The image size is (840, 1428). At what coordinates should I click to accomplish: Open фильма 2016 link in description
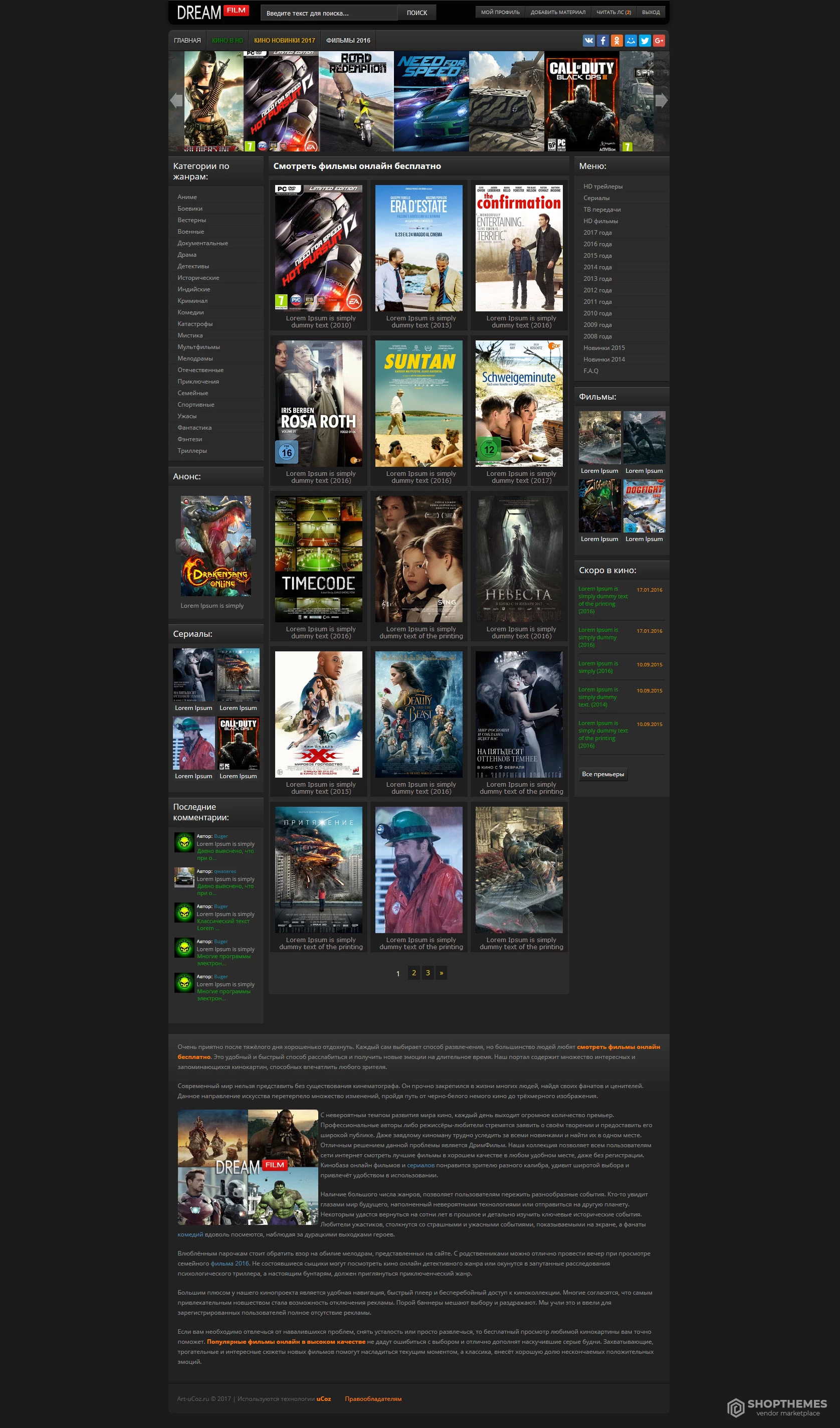230,1264
